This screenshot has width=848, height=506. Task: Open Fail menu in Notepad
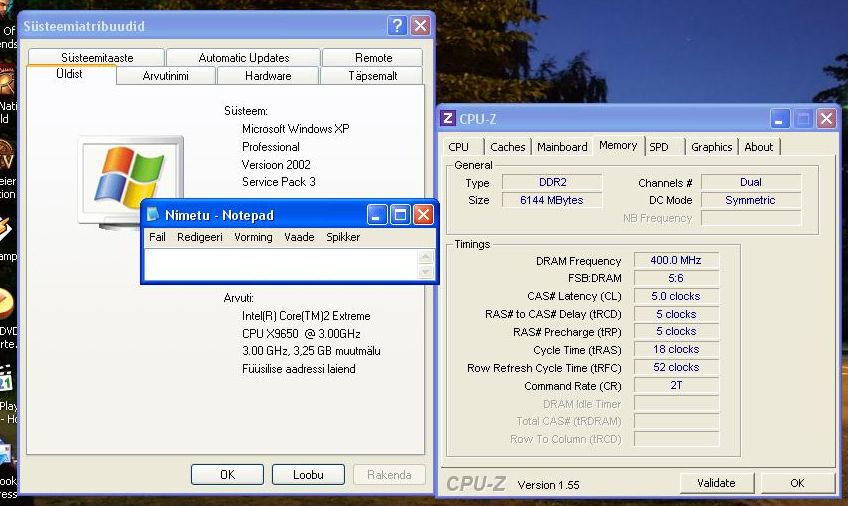tap(157, 237)
